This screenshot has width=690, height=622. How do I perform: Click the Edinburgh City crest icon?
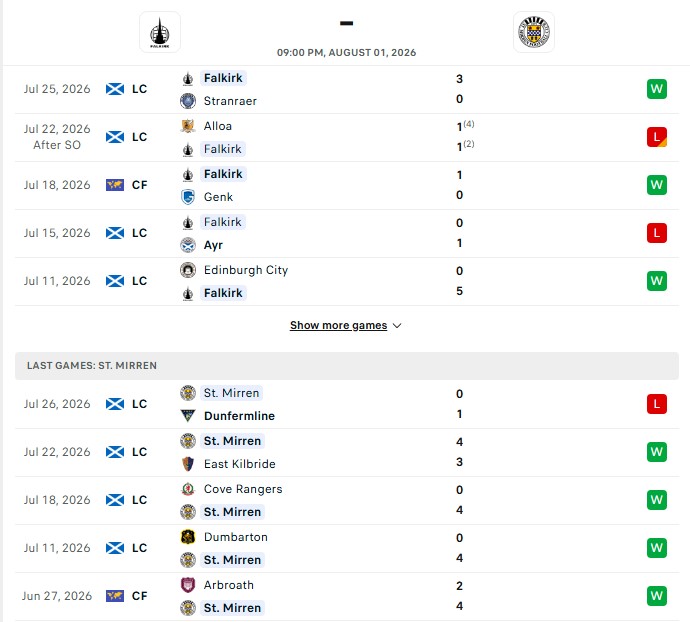pyautogui.click(x=188, y=270)
